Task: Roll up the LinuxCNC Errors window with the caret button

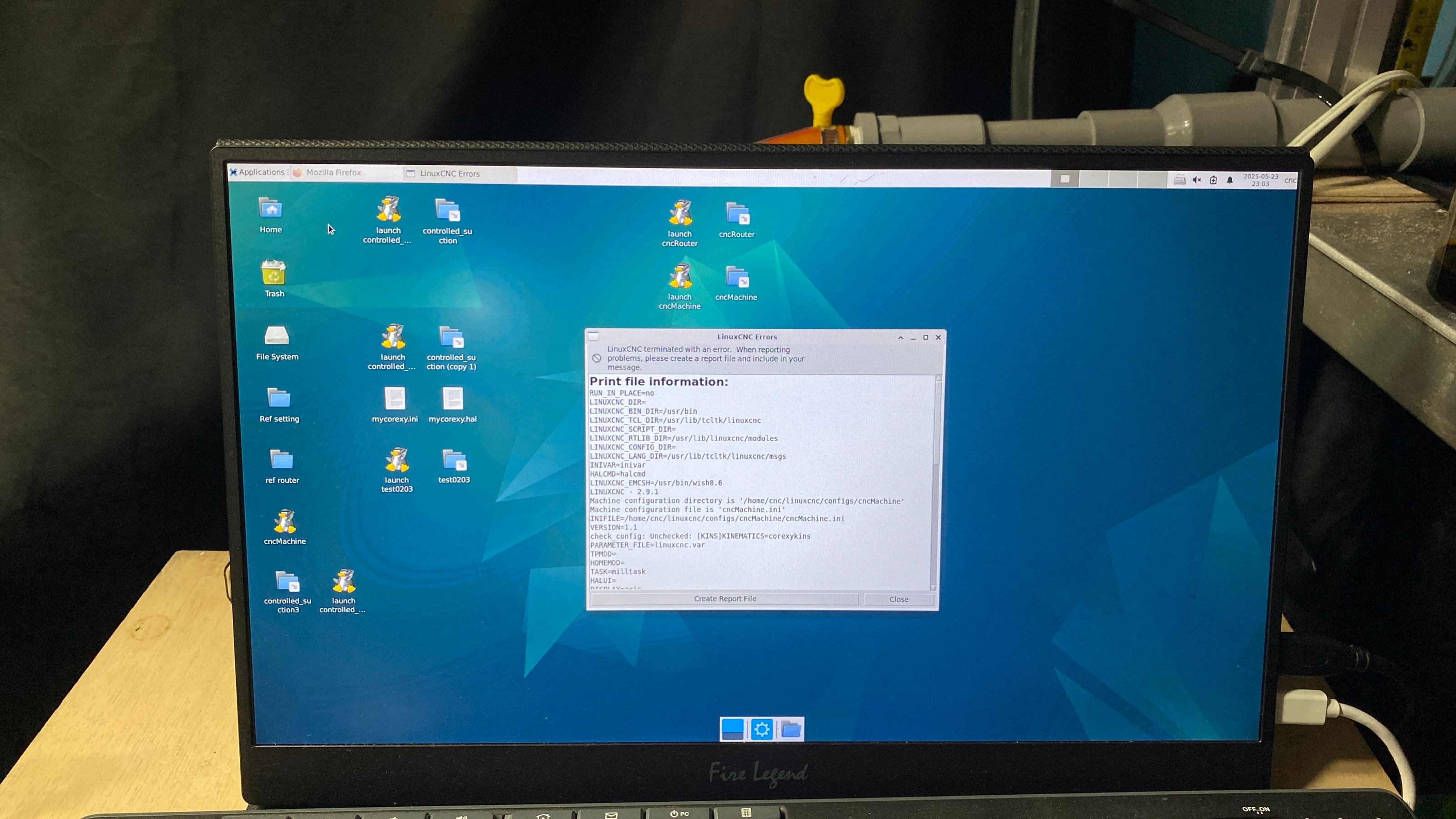Action: coord(900,338)
